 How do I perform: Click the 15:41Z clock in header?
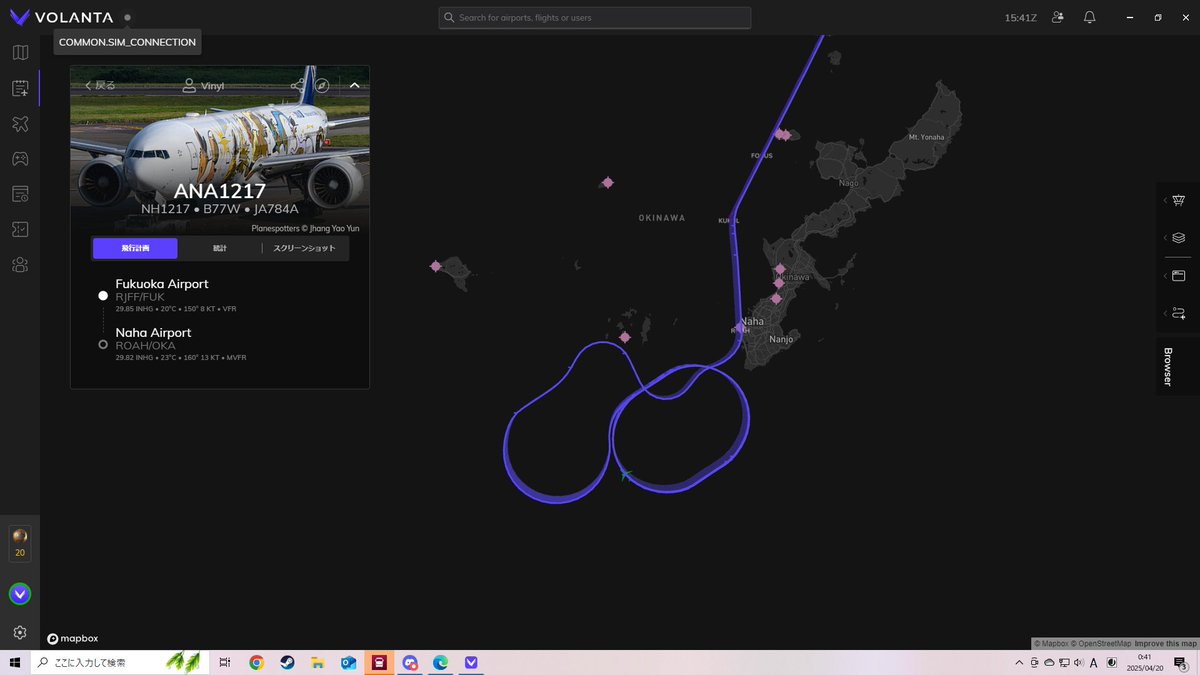coord(1021,18)
